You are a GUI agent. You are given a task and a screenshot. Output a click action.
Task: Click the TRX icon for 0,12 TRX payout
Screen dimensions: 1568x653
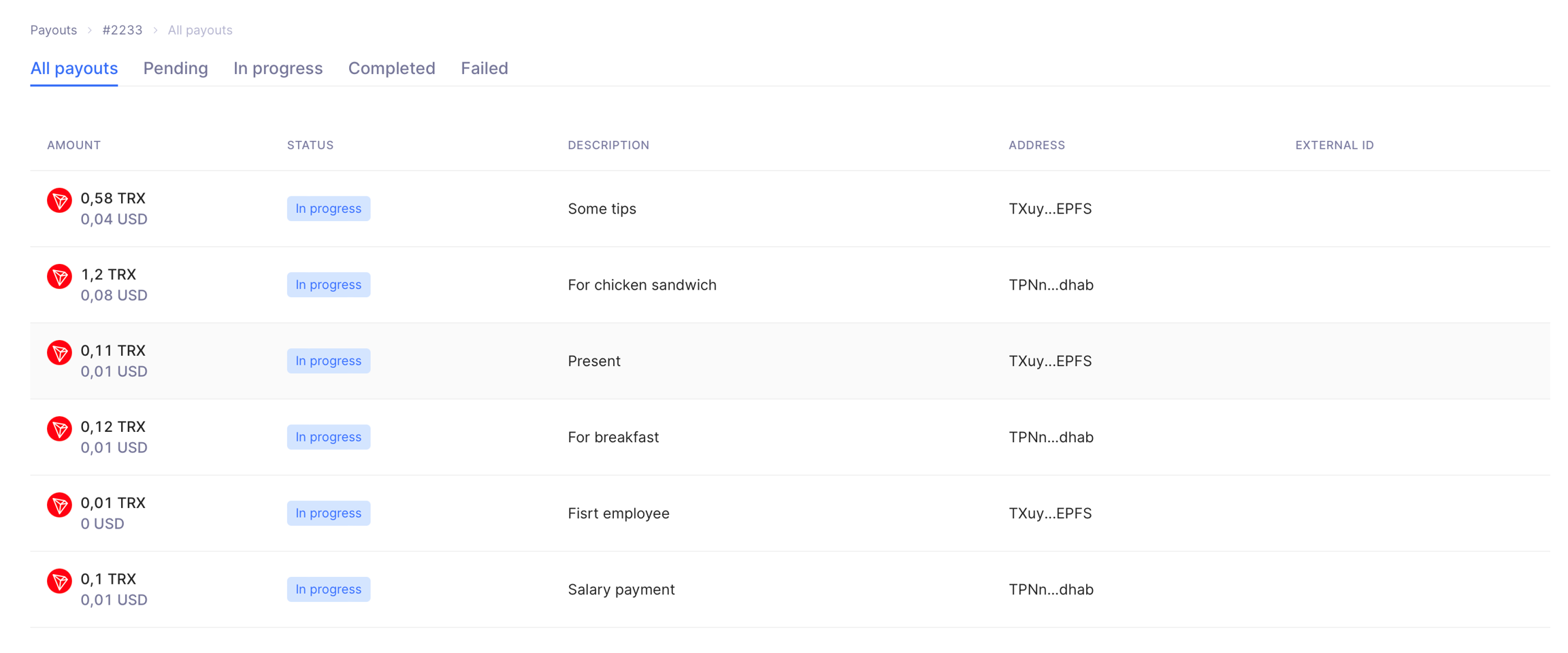(59, 429)
